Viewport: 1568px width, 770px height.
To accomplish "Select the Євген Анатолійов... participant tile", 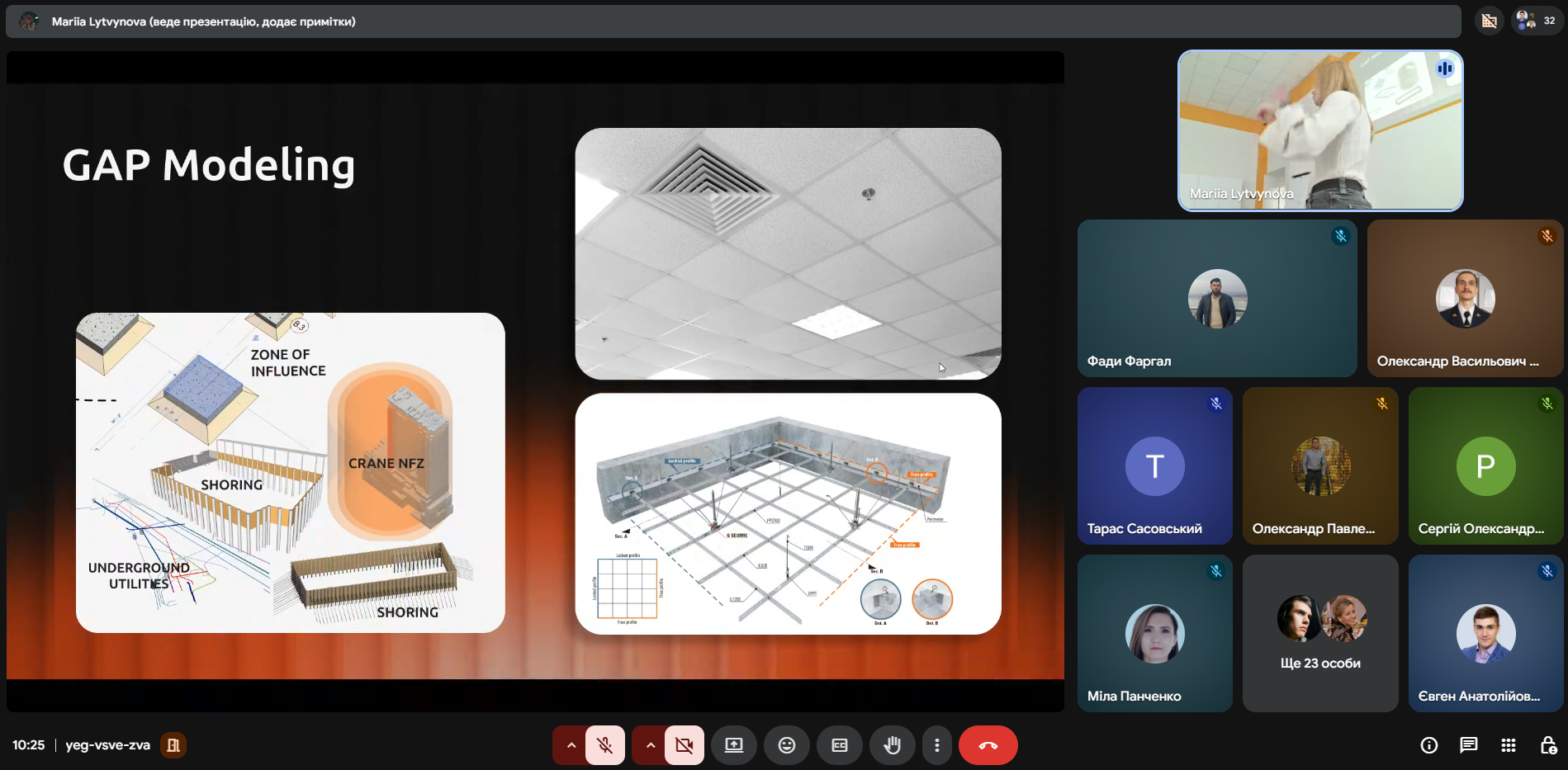I will pos(1485,633).
